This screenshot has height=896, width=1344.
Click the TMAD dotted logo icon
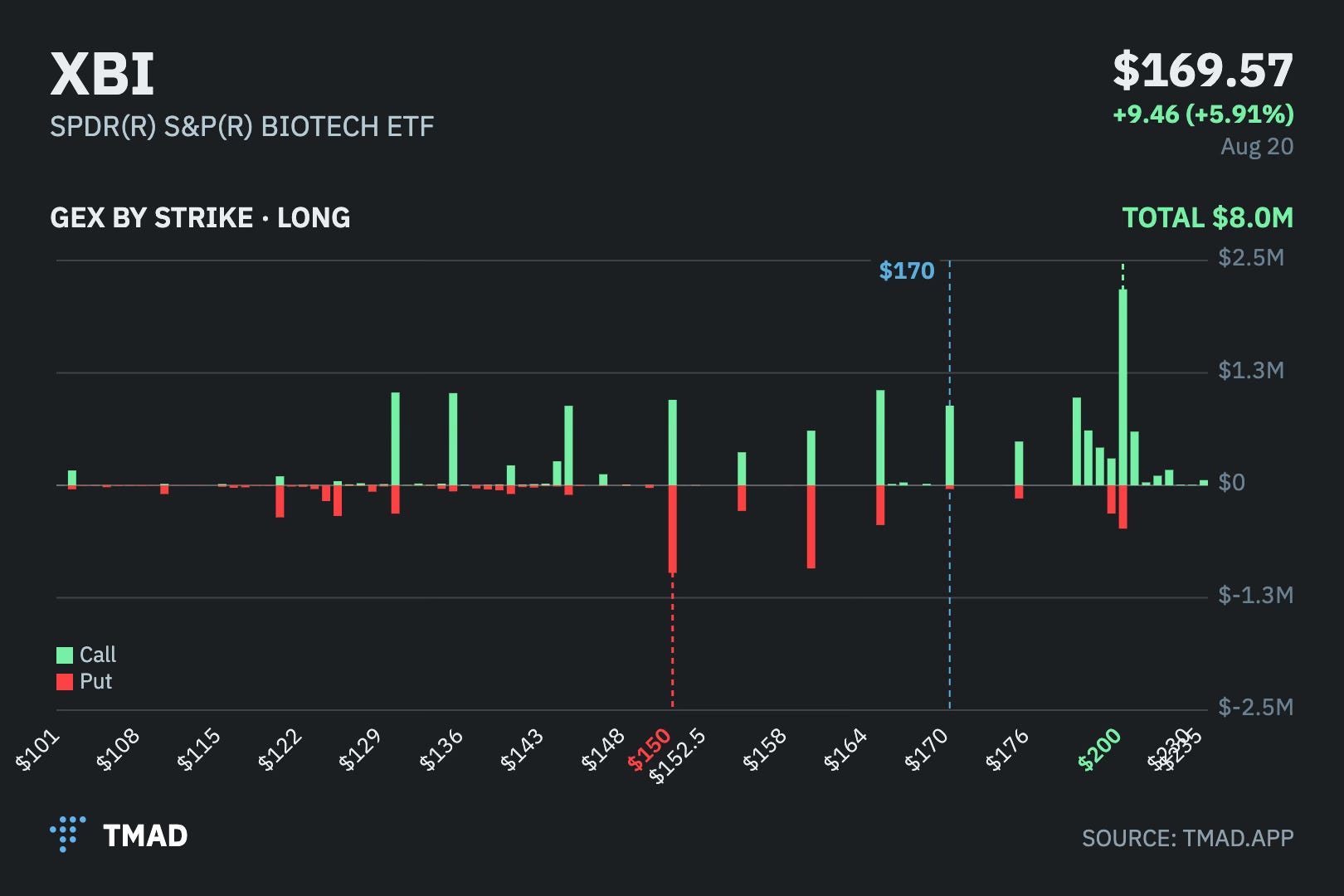(x=68, y=834)
